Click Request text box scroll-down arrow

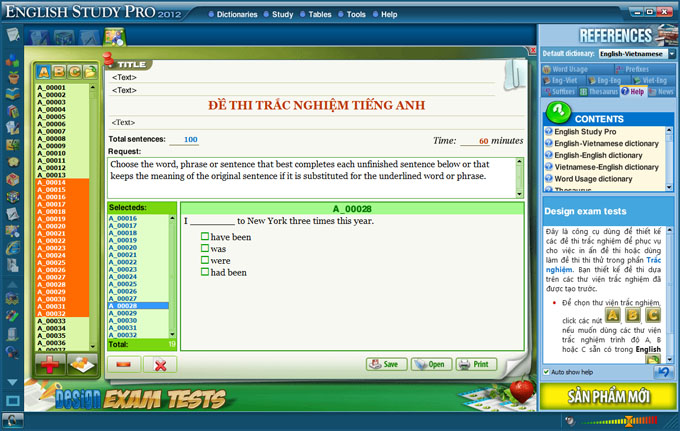pyautogui.click(x=519, y=194)
